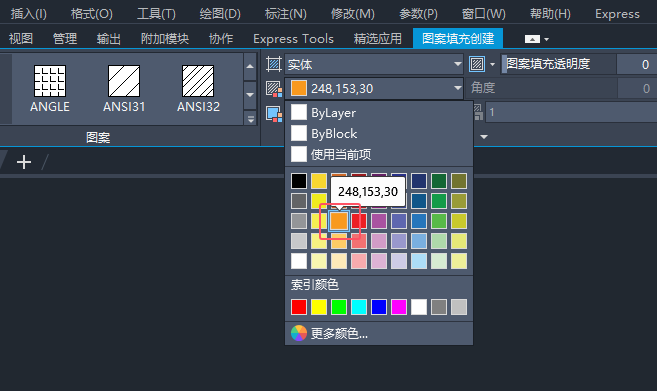This screenshot has height=391, width=657.
Task: Switch to the Express Tools tab
Action: (x=293, y=39)
